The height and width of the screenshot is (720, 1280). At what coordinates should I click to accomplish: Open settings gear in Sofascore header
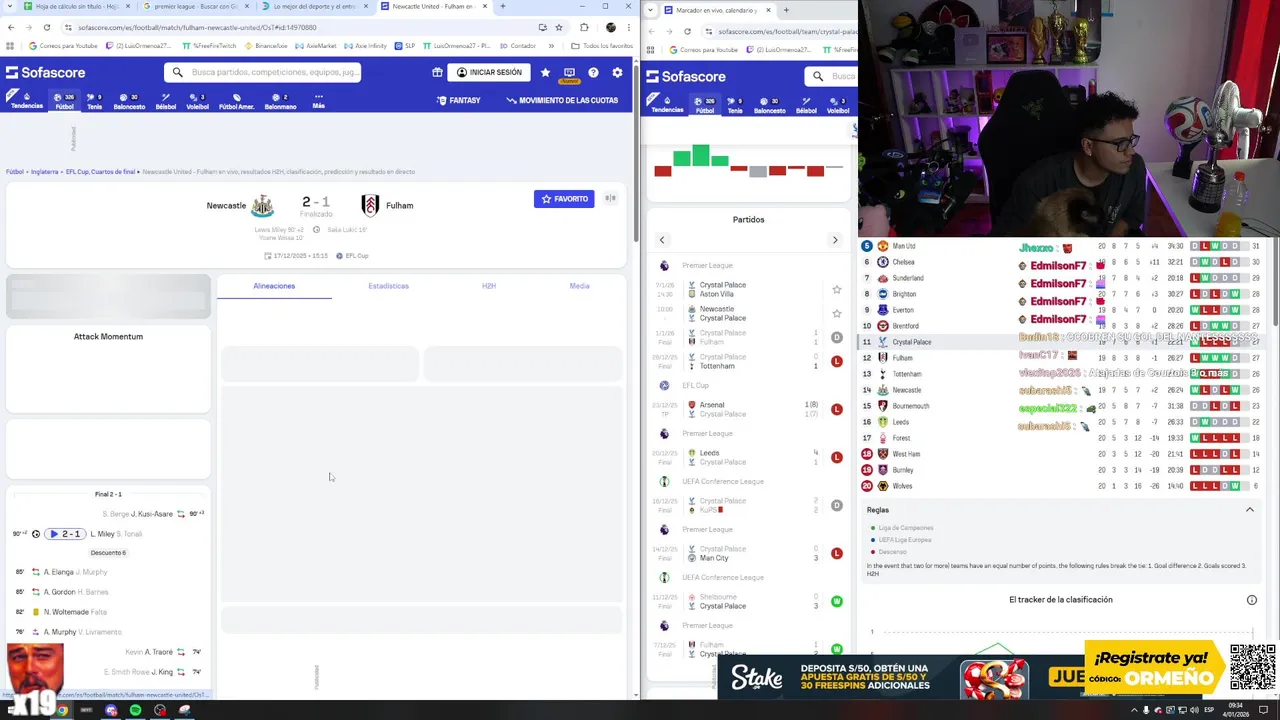(x=617, y=72)
